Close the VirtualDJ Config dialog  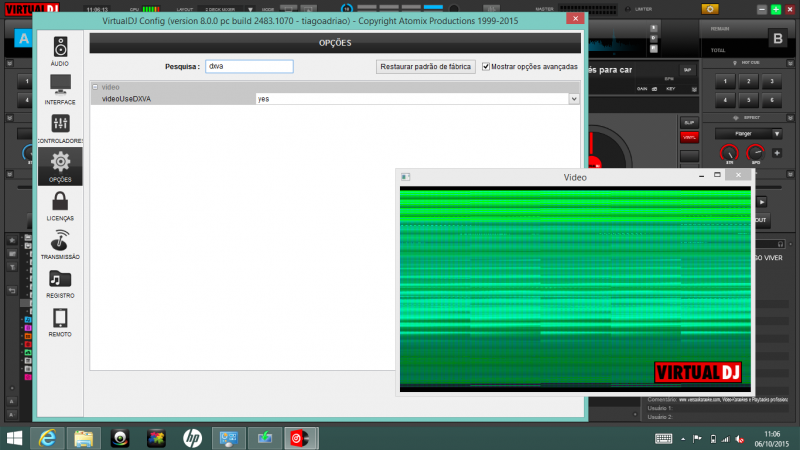[576, 18]
